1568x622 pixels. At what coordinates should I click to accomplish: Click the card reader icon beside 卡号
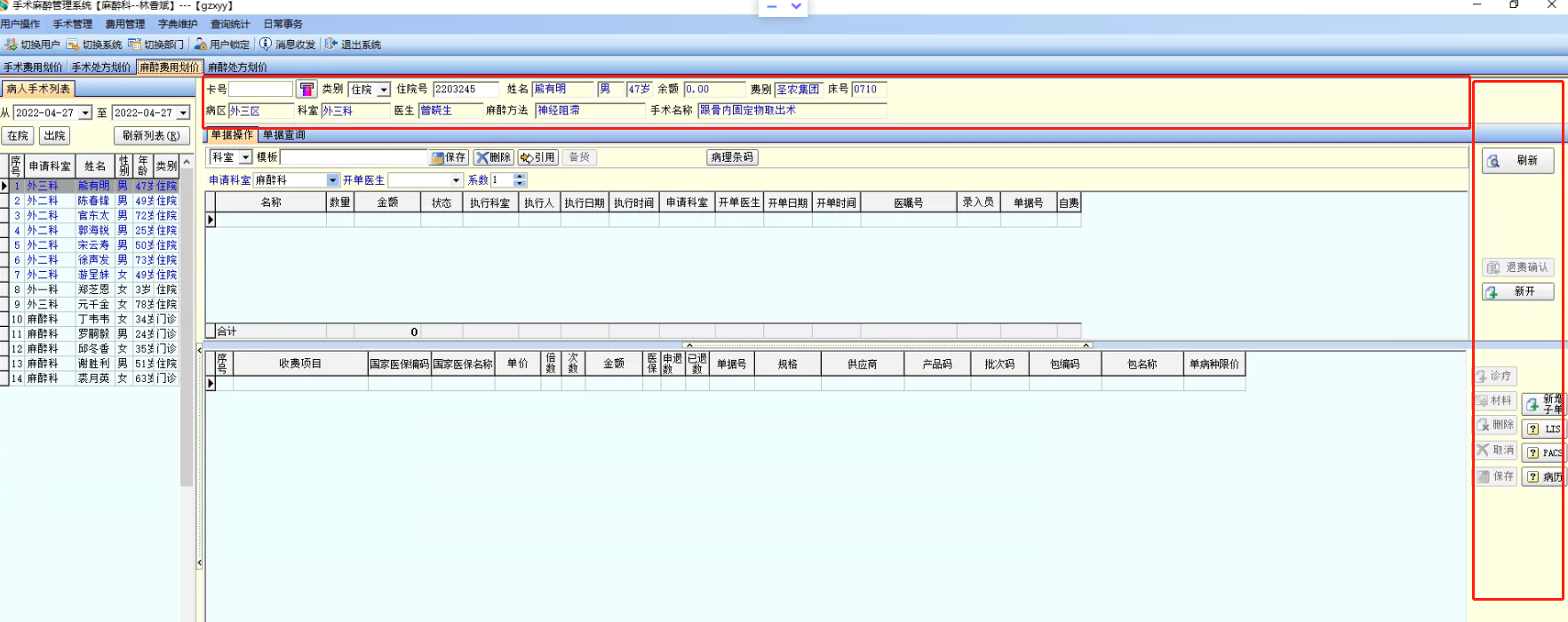306,89
